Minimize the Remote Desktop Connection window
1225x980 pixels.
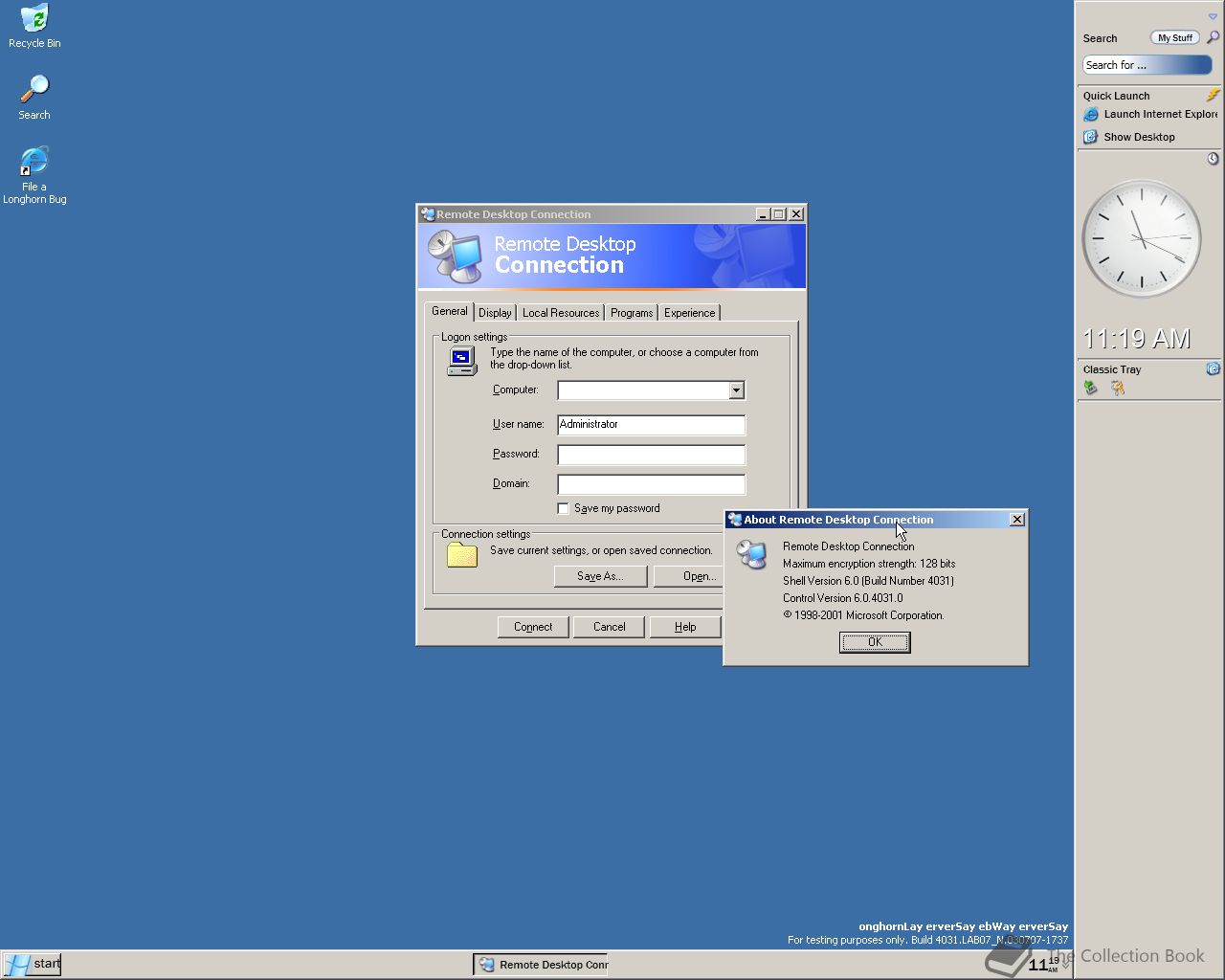(763, 214)
